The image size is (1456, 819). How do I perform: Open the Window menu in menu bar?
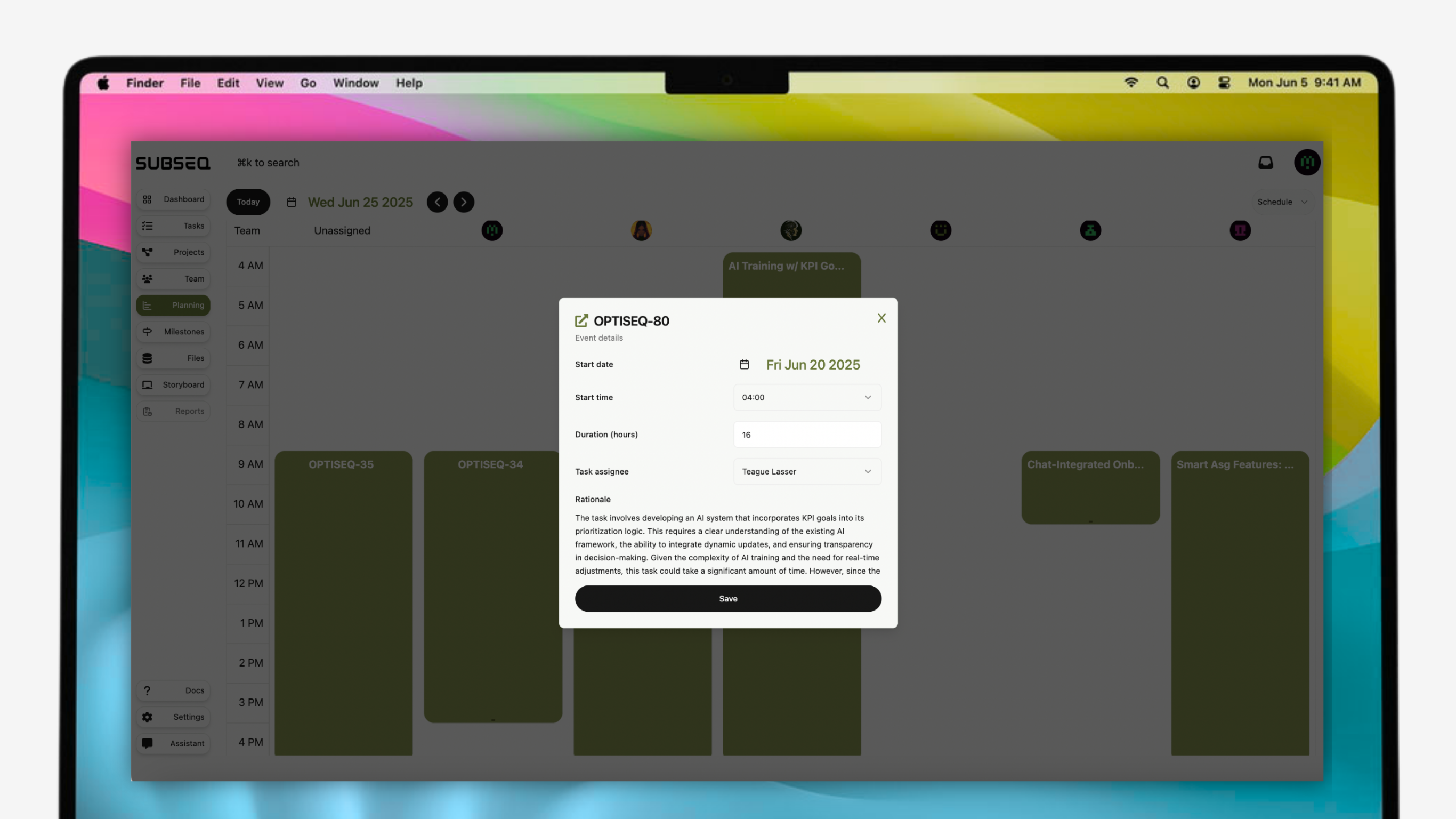(355, 83)
